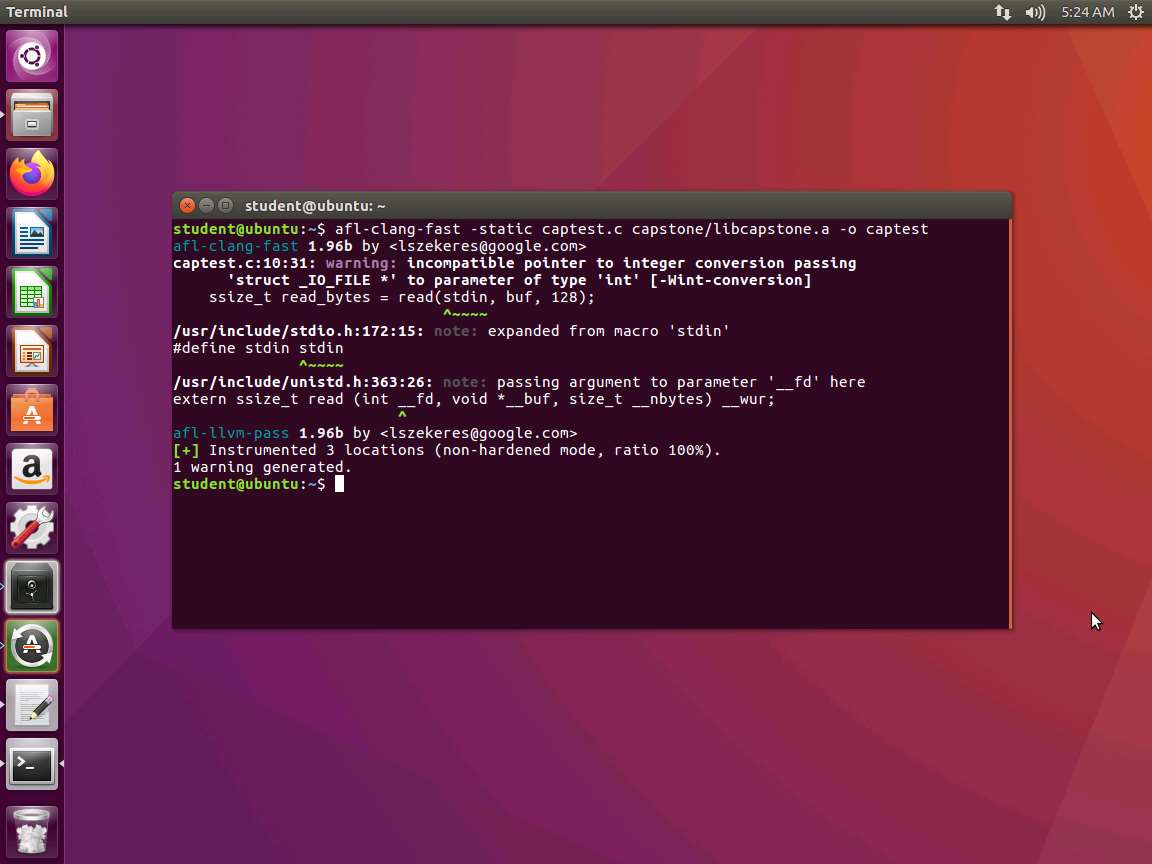Open Firefox web browser

(x=32, y=174)
